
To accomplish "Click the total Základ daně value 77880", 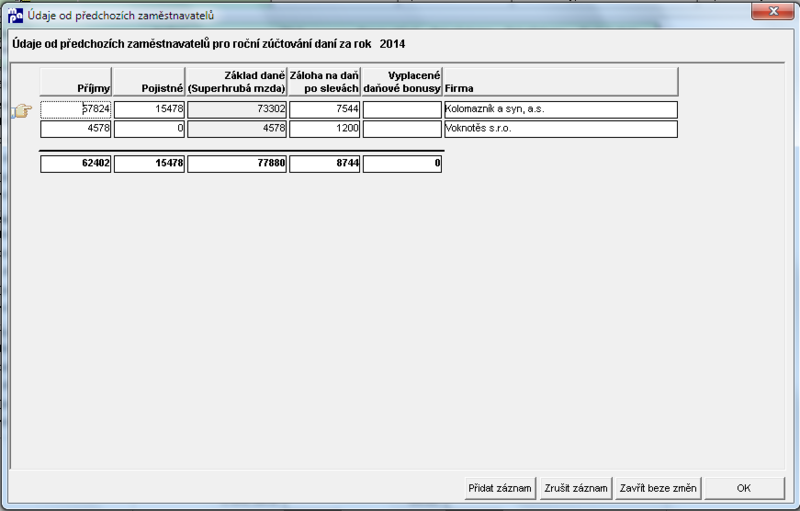I will [x=237, y=164].
